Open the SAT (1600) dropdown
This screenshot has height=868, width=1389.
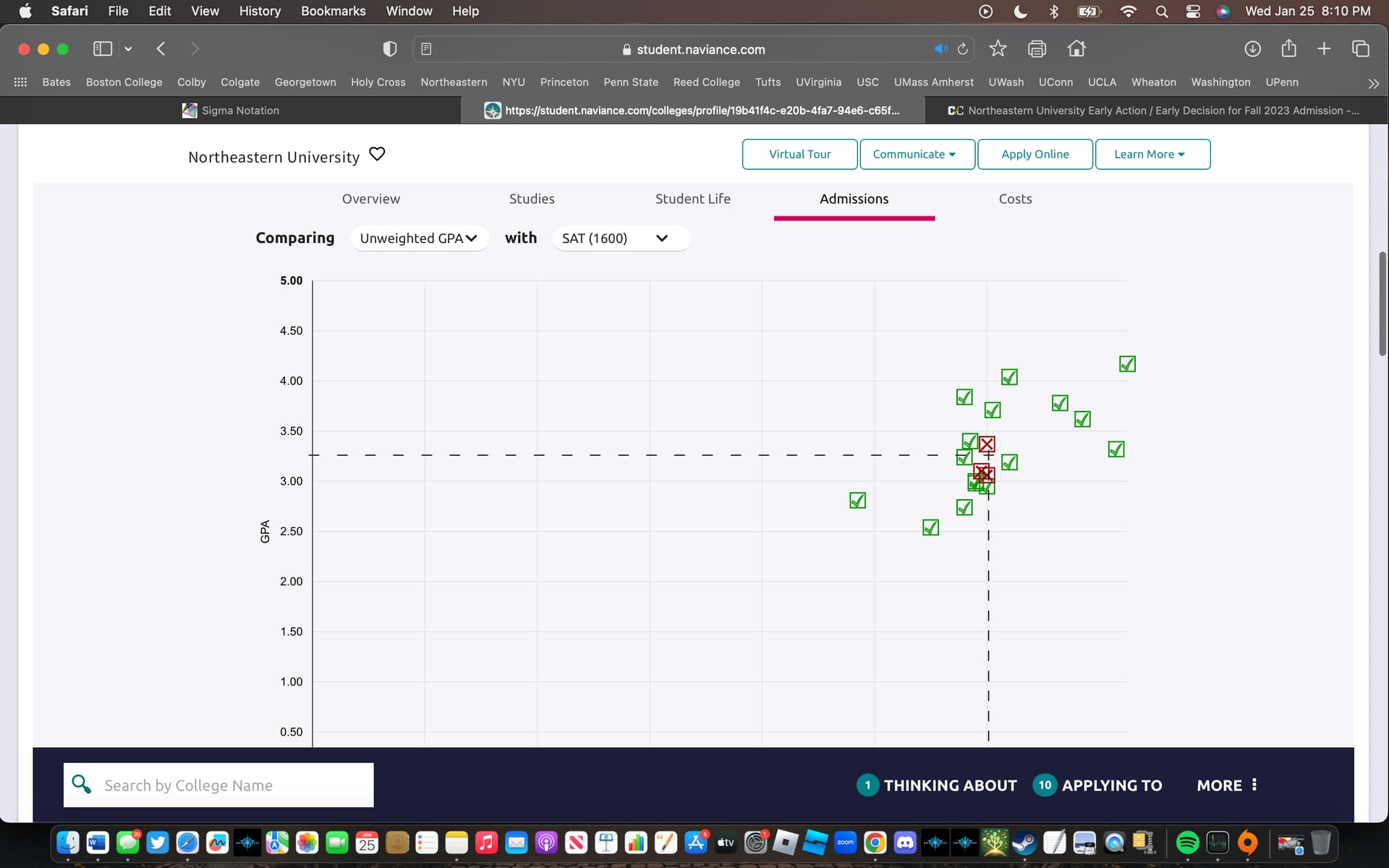click(x=621, y=238)
